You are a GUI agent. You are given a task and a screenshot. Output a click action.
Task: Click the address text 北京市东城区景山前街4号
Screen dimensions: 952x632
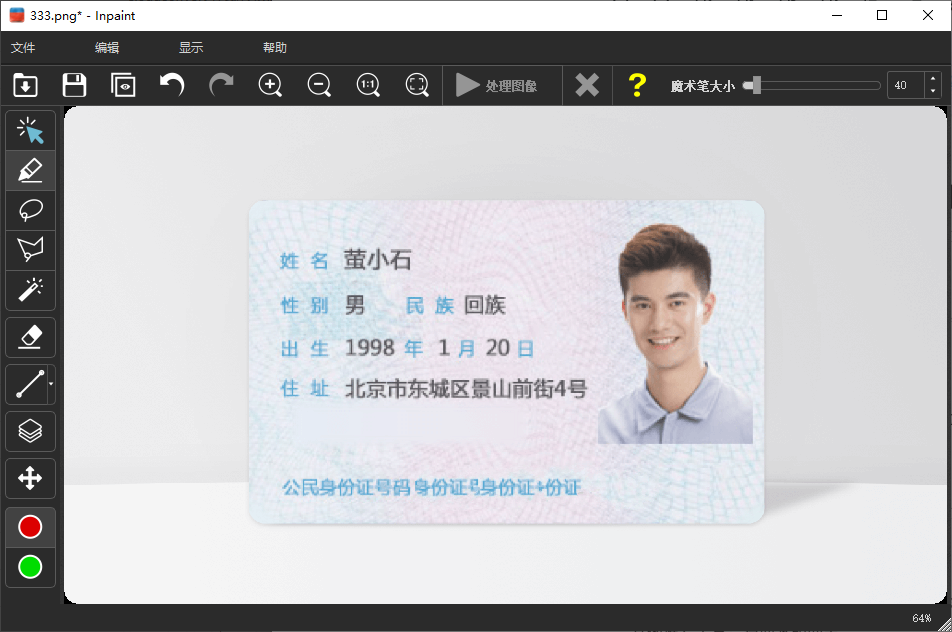click(x=466, y=389)
